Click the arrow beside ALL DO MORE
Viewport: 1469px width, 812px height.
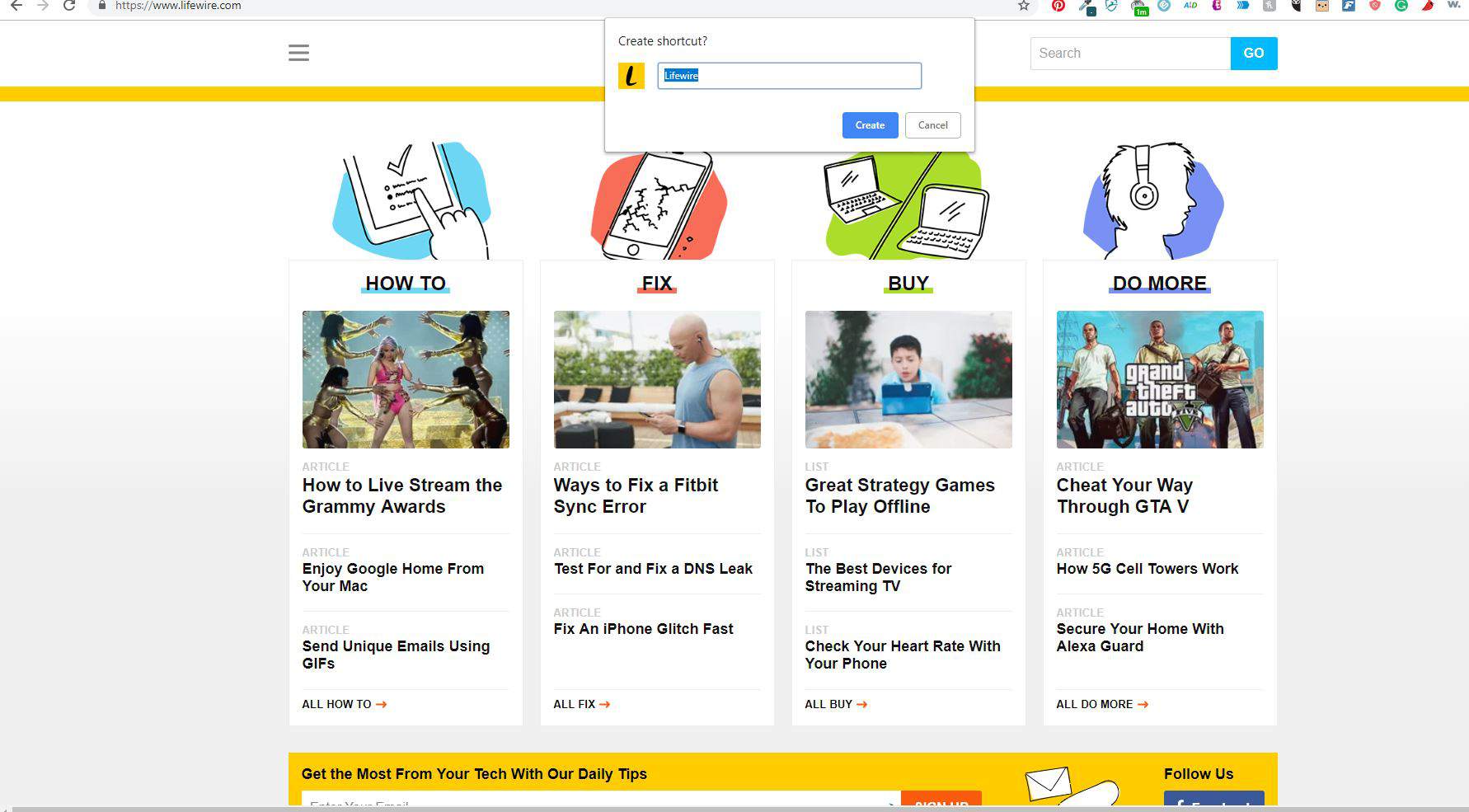tap(1143, 704)
